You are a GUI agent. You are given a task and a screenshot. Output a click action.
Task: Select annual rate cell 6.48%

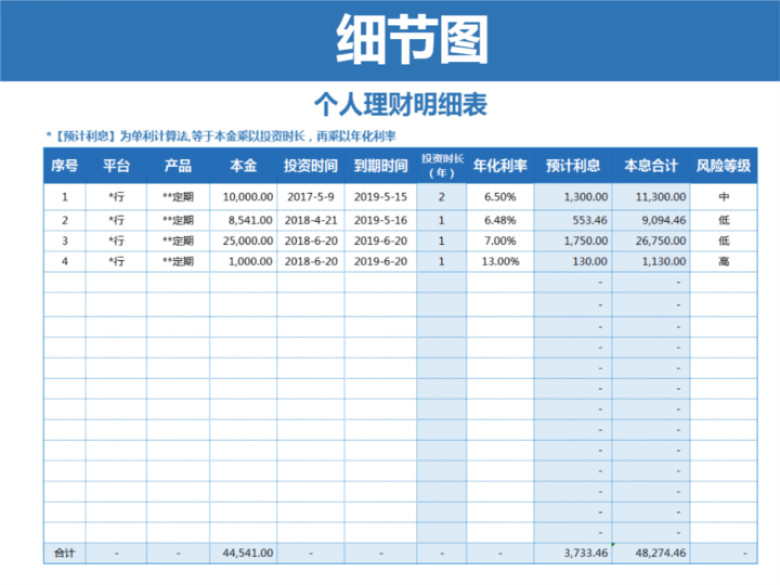point(500,220)
